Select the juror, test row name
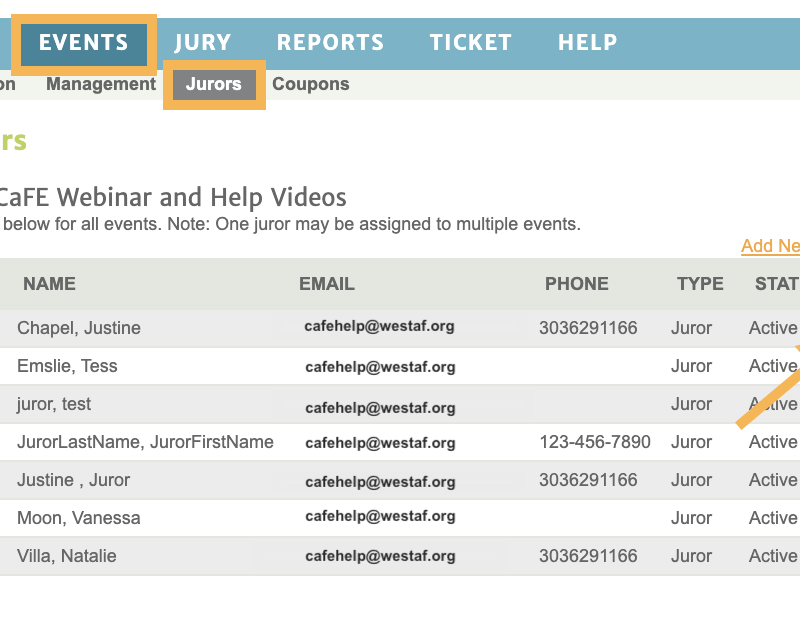Image resolution: width=800 pixels, height=618 pixels. [54, 404]
